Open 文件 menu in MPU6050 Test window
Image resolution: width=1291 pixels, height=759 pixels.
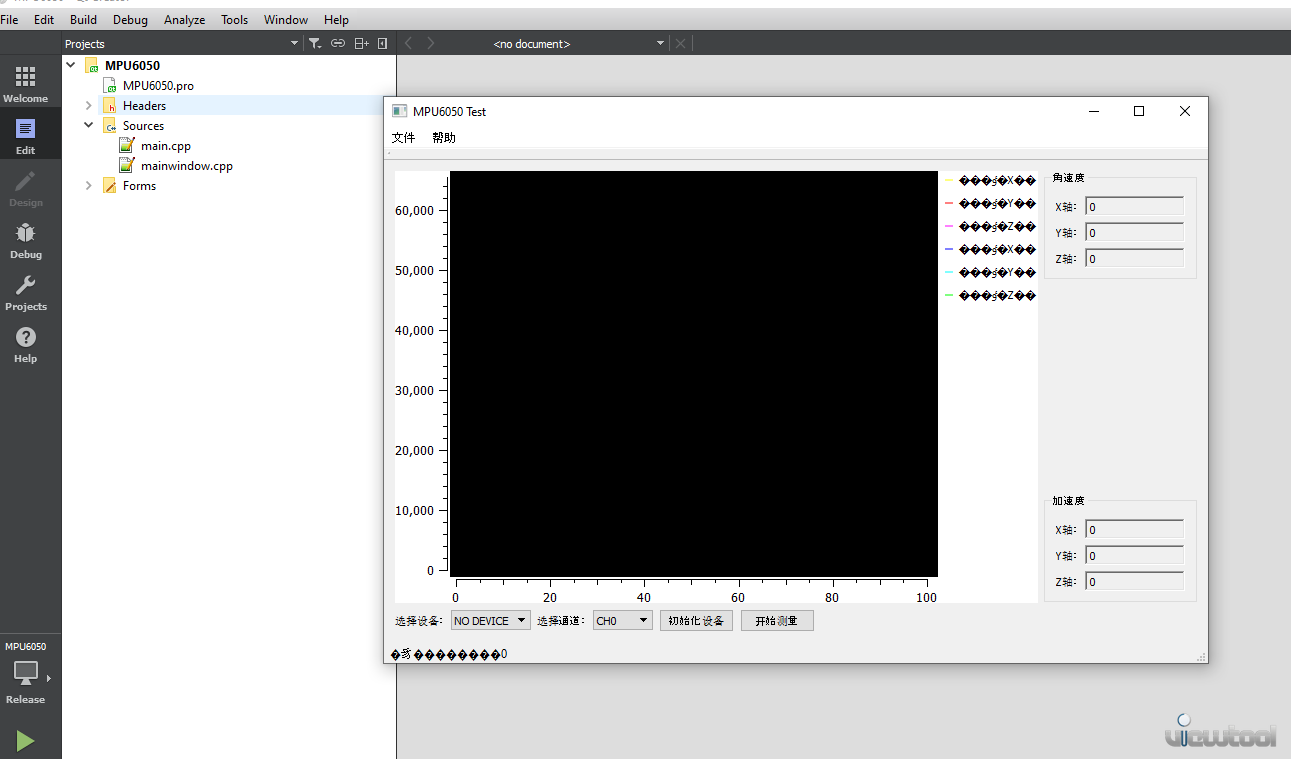coord(404,137)
